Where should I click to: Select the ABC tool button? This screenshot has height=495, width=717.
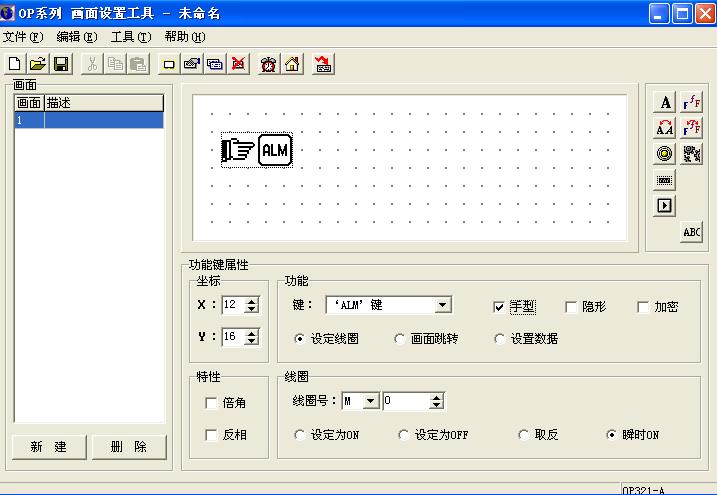click(691, 231)
